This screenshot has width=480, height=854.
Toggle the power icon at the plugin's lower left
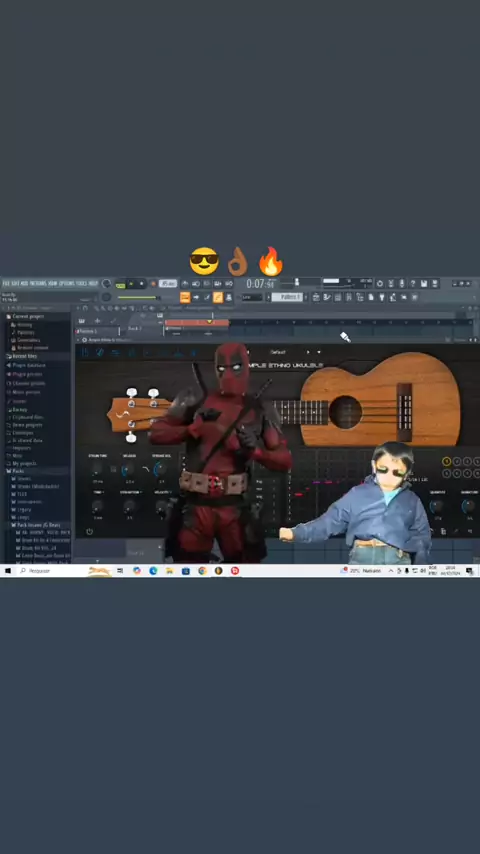click(x=89, y=531)
